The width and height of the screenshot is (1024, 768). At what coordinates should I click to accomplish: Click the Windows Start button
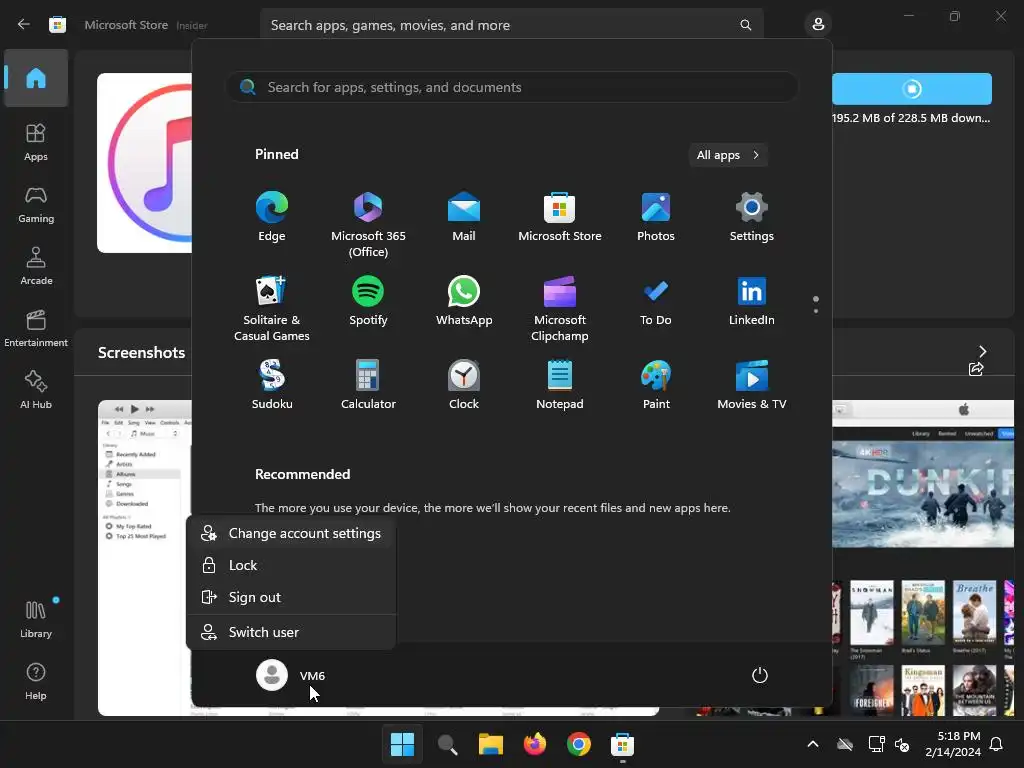point(402,744)
